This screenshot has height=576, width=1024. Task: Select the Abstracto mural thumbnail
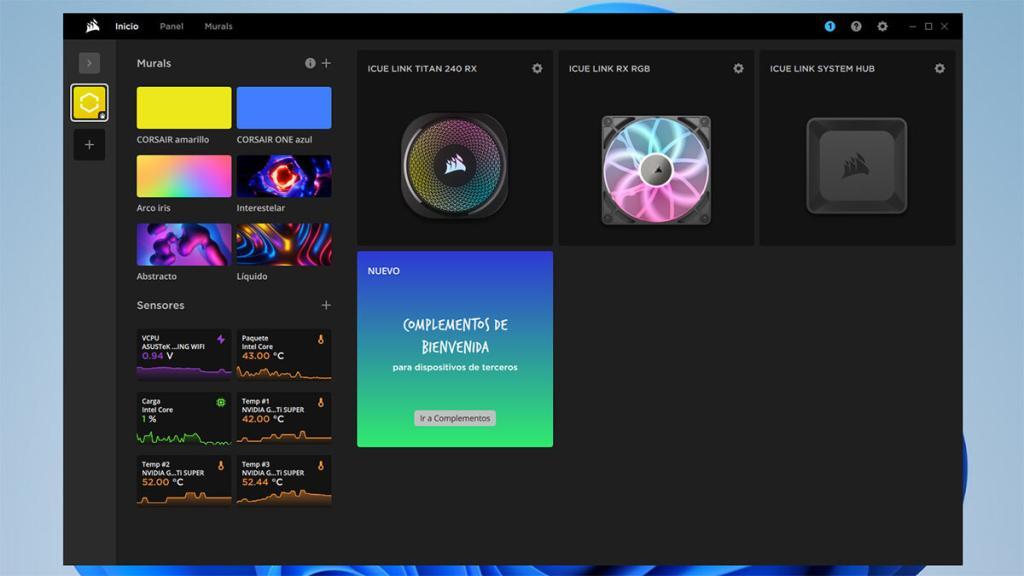click(x=184, y=244)
